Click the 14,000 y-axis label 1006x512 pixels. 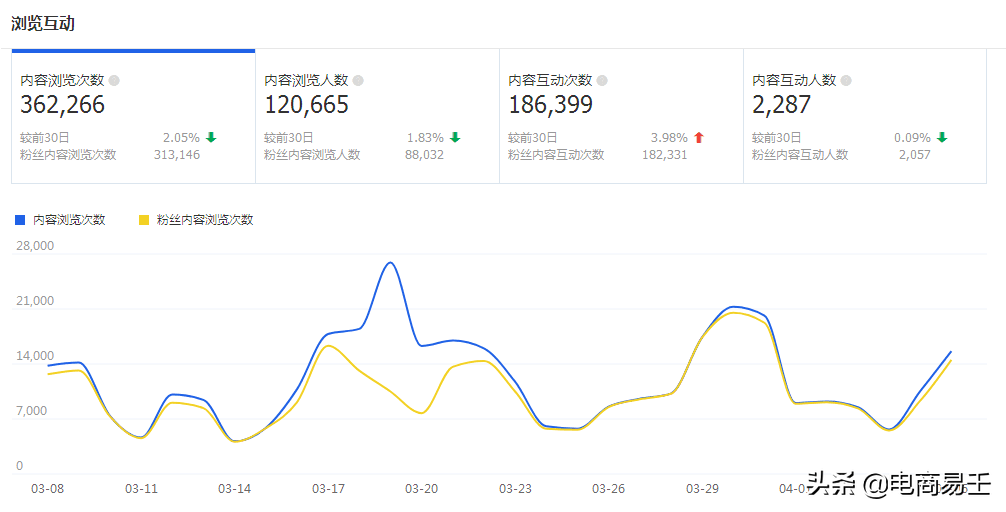[35, 356]
